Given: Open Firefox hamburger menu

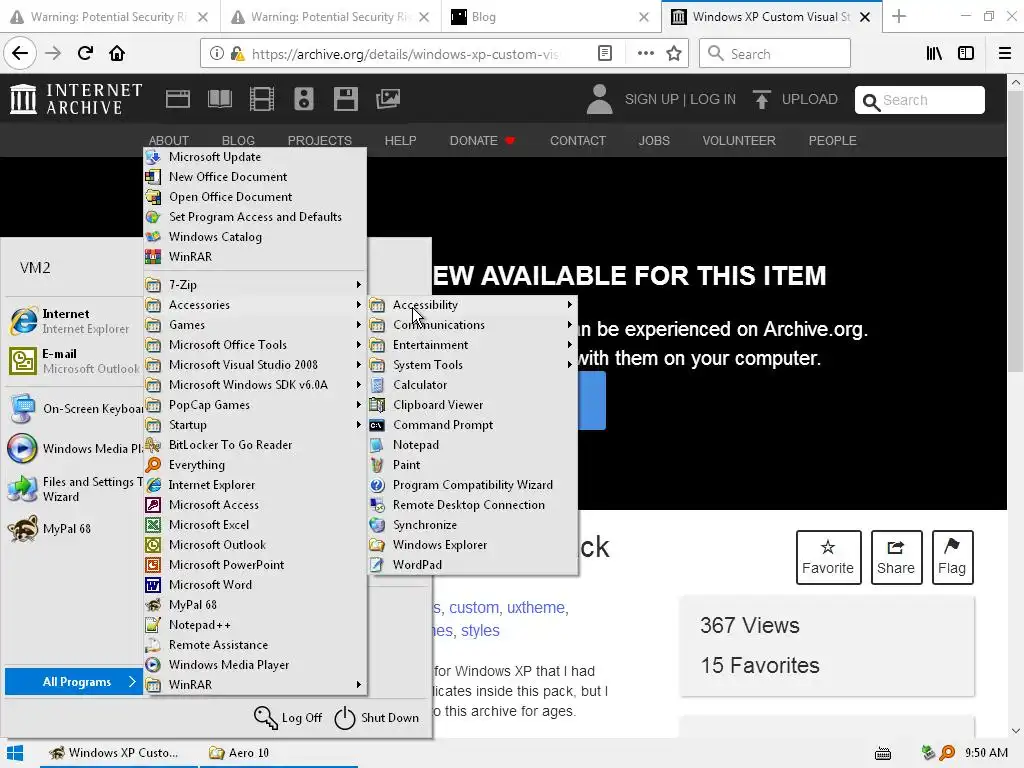Looking at the screenshot, I should (x=1004, y=54).
